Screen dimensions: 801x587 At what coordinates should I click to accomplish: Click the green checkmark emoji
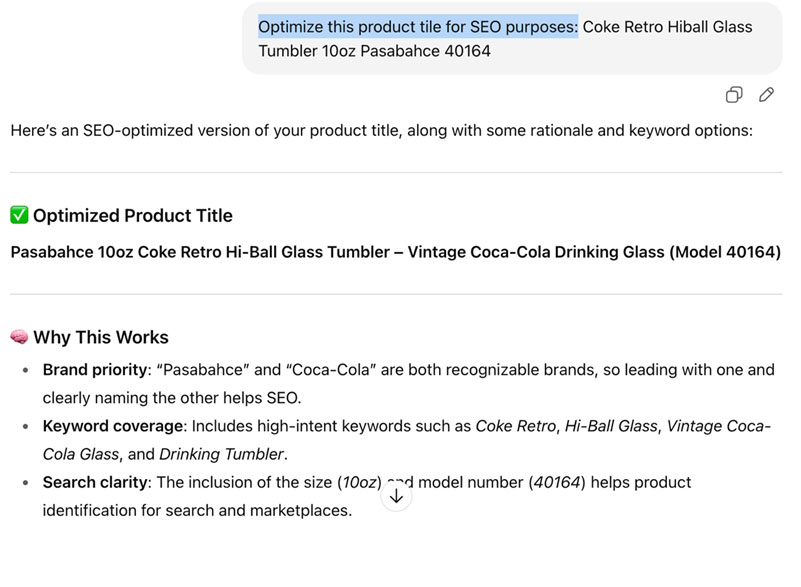point(19,215)
